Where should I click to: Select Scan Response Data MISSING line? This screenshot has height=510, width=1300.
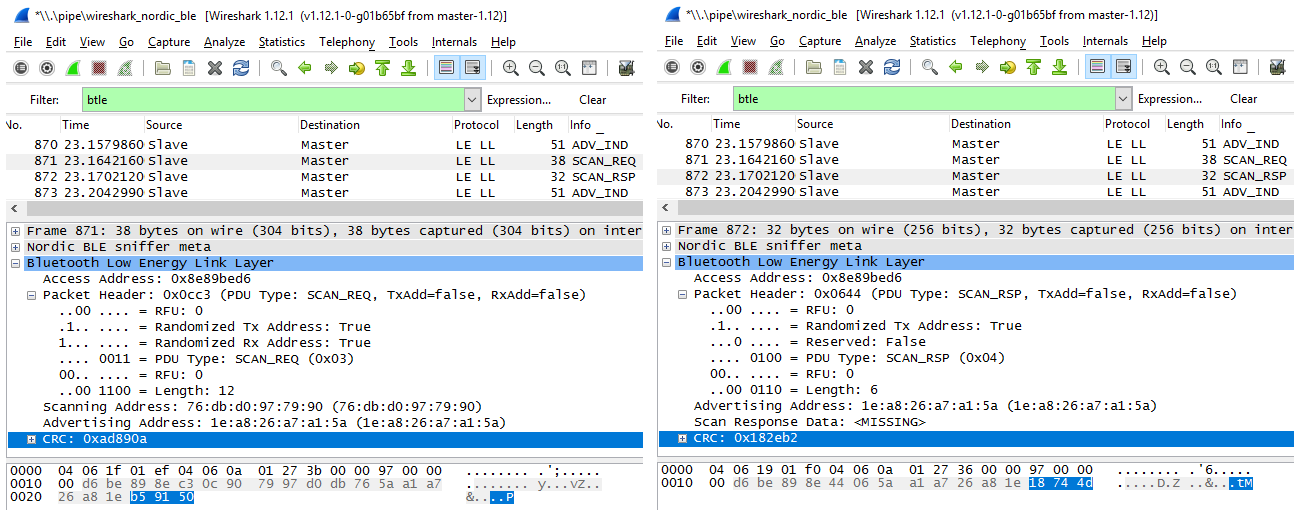810,422
